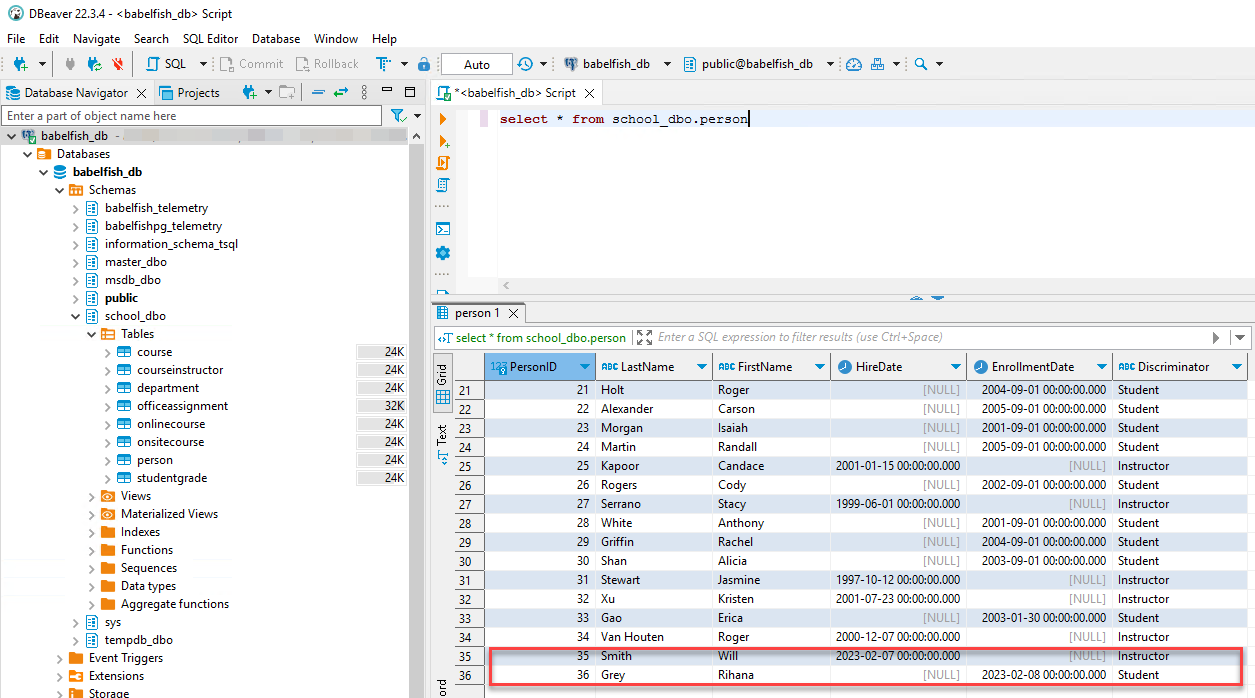Image resolution: width=1255 pixels, height=698 pixels.
Task: Run the execute script icon
Action: pyautogui.click(x=443, y=163)
